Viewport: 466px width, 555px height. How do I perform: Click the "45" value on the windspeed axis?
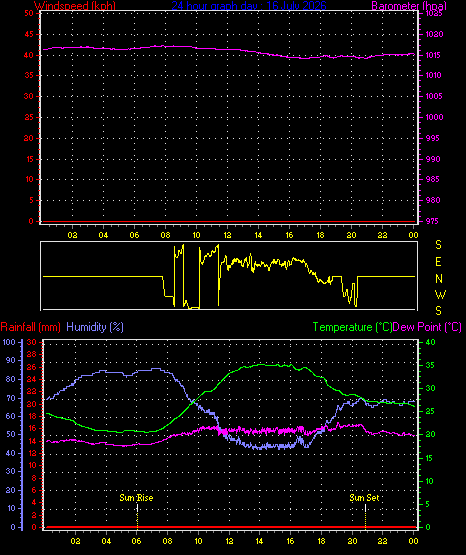pyautogui.click(x=29, y=34)
